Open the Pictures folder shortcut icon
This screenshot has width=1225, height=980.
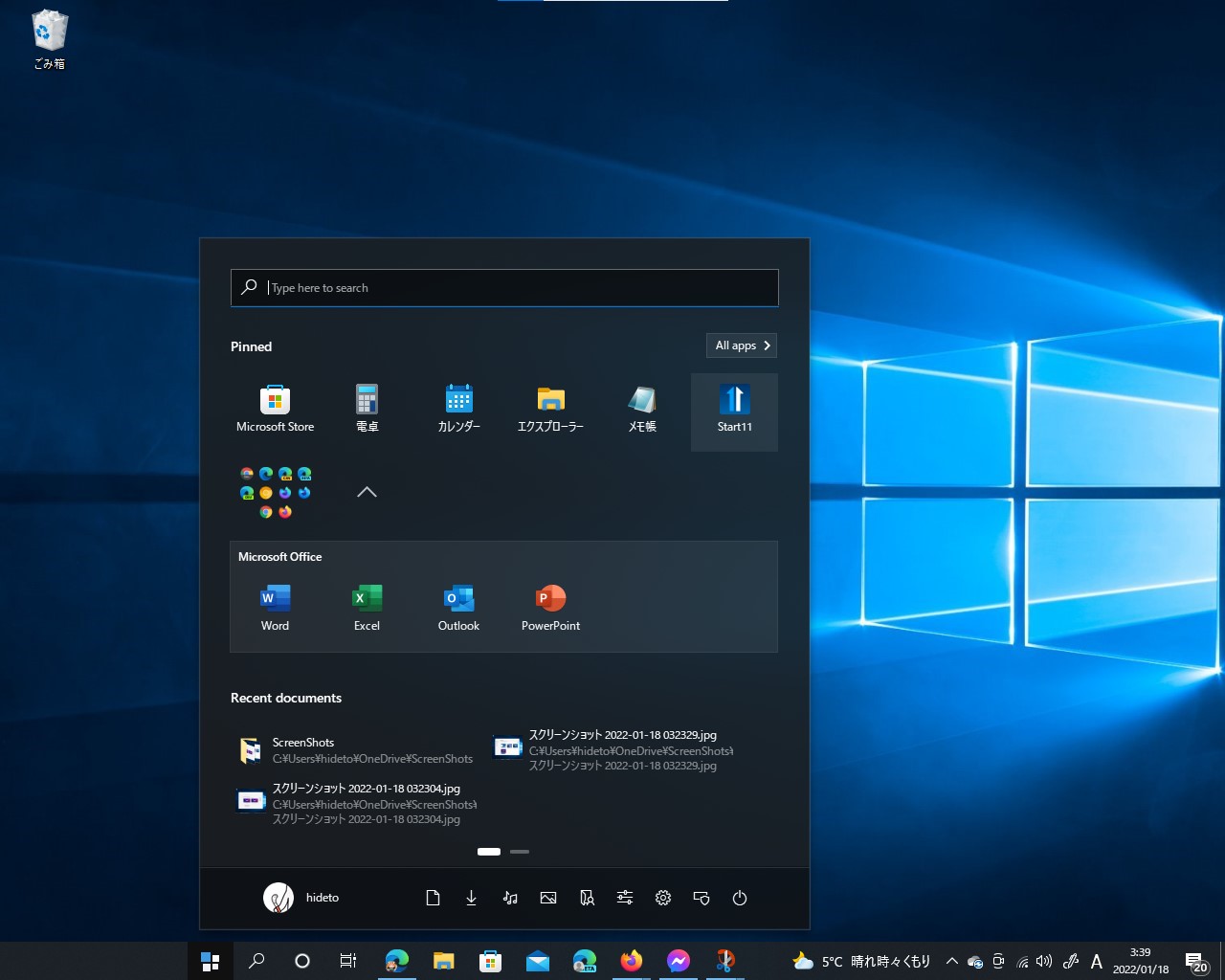click(548, 898)
